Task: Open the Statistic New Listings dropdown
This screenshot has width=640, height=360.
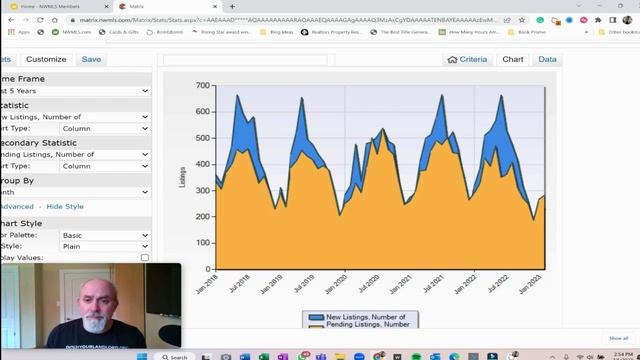Action: point(75,117)
